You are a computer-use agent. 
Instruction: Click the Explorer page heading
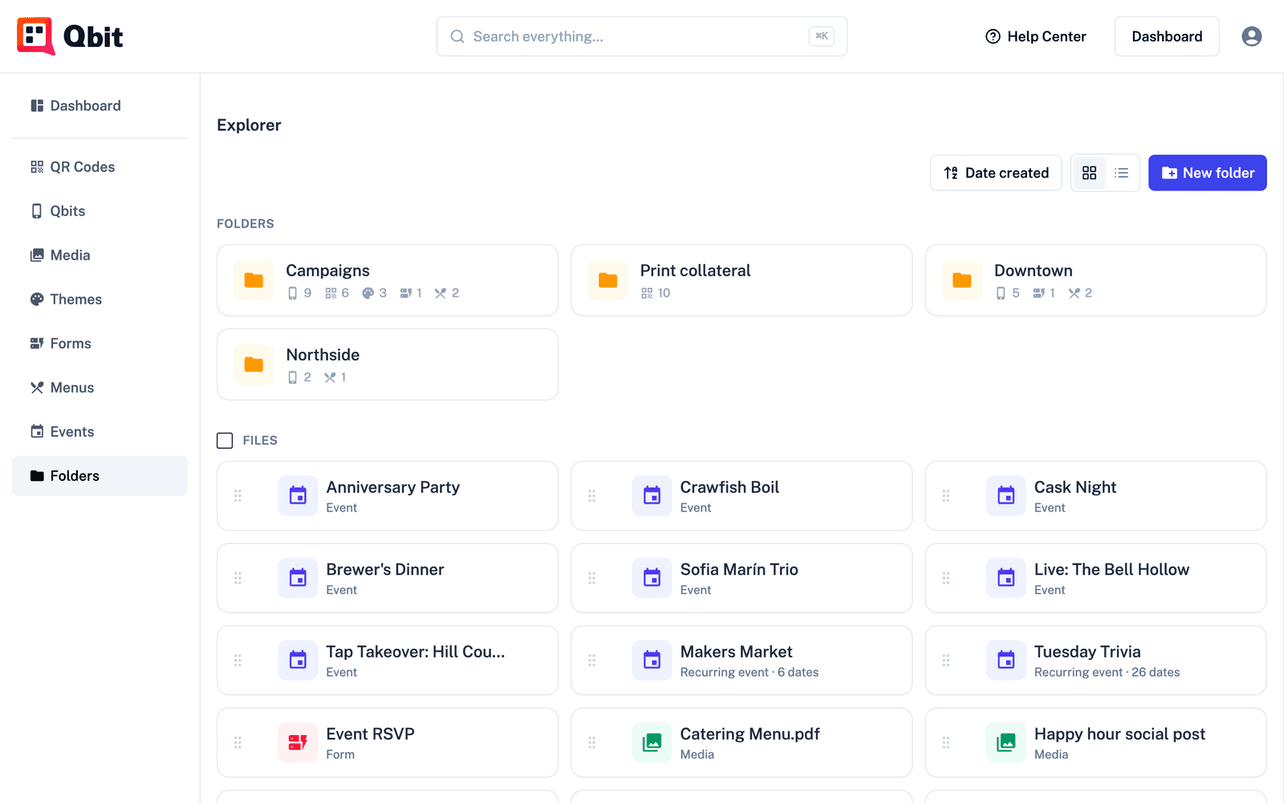(x=249, y=125)
